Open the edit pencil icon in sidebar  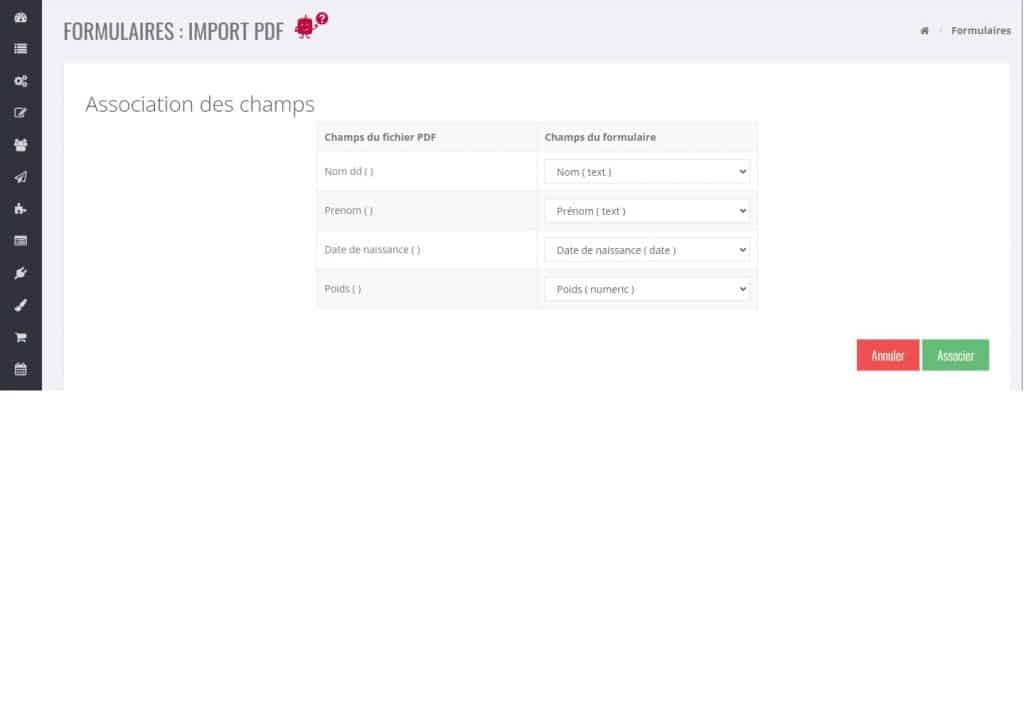coord(21,113)
